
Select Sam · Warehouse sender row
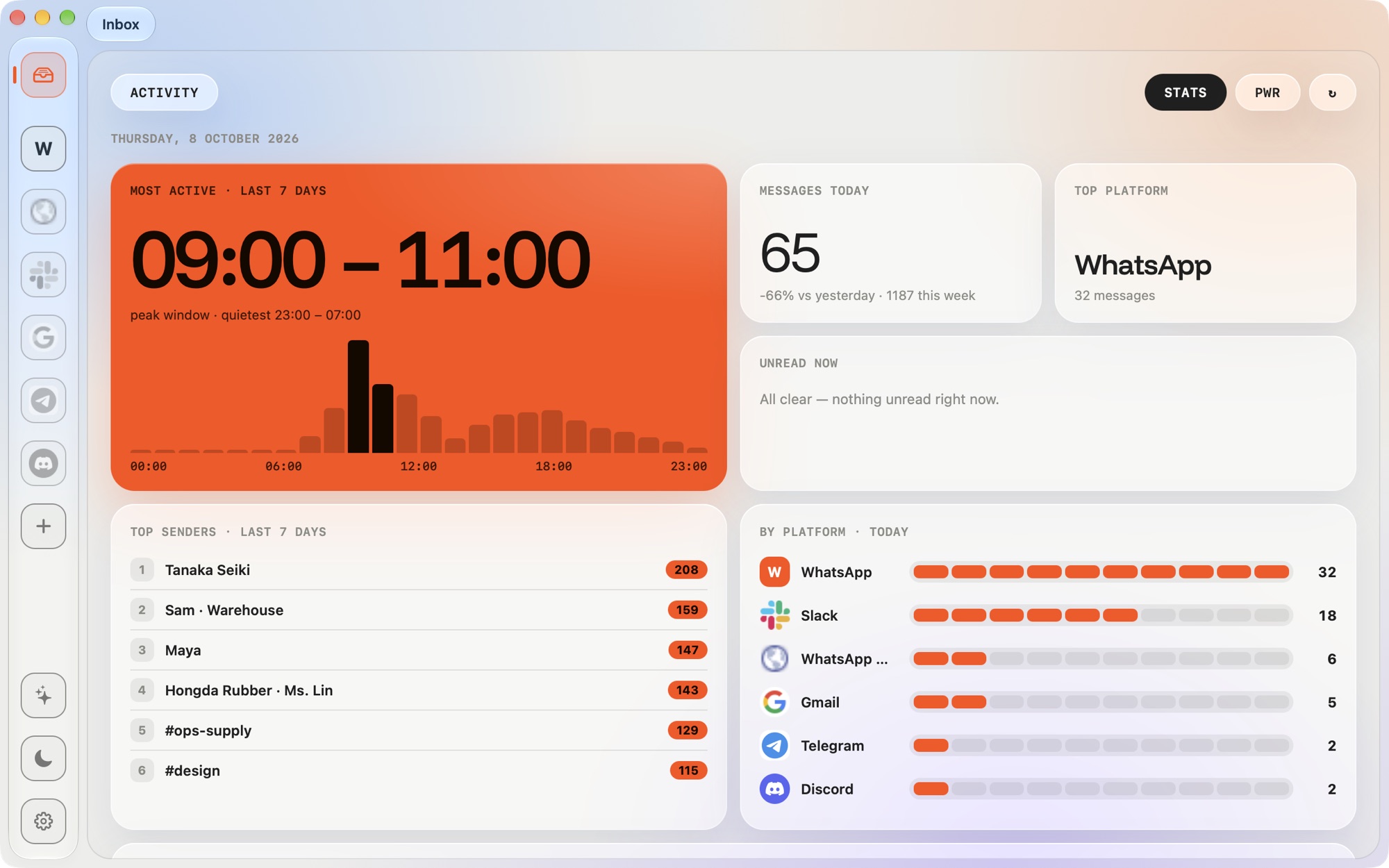(418, 610)
